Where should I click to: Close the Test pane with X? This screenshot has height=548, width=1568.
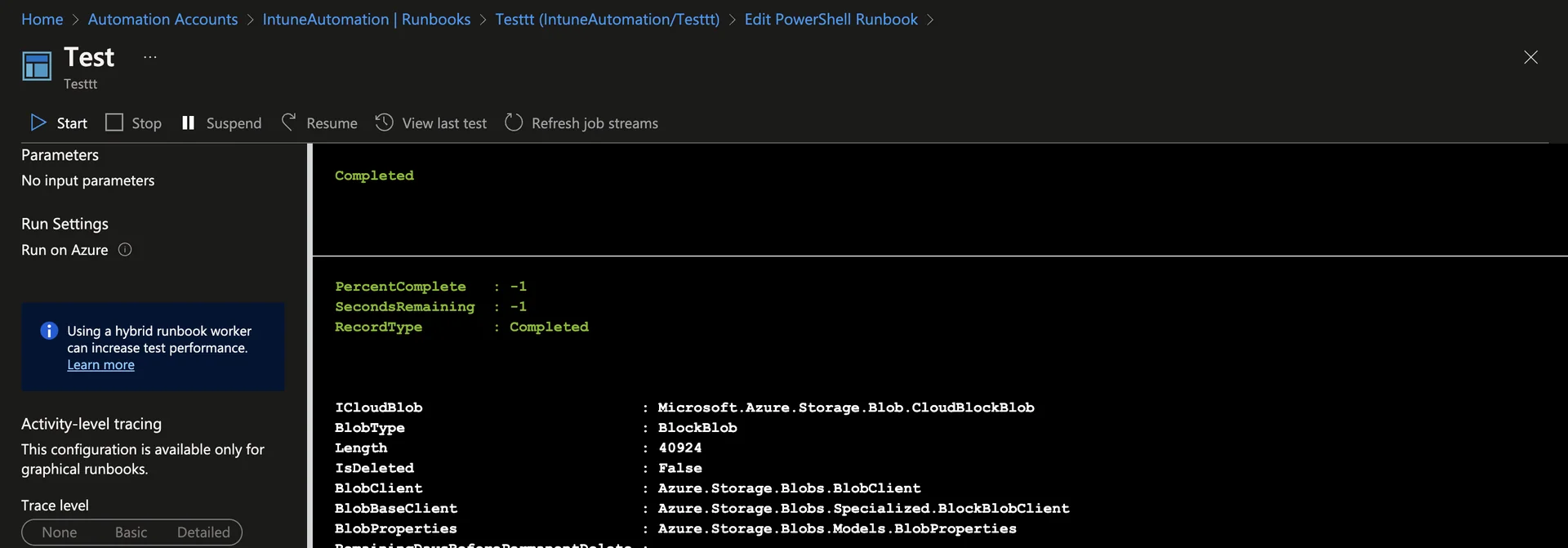[1530, 57]
